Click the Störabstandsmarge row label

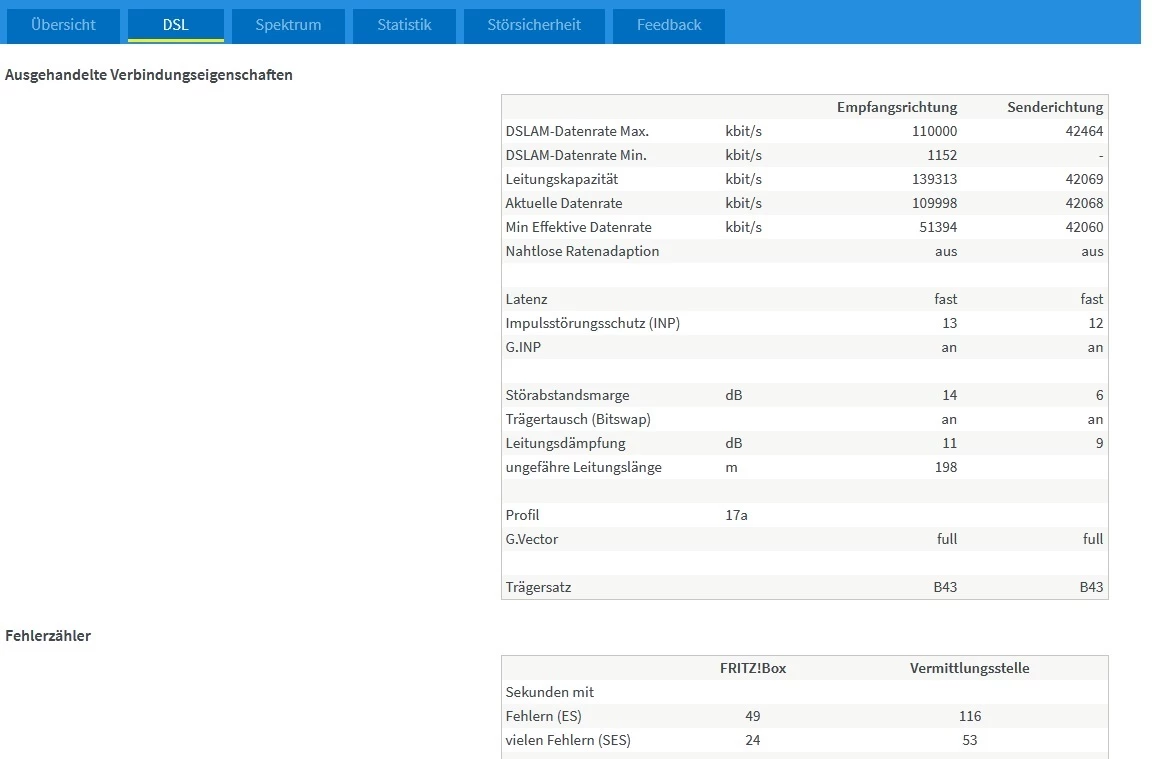click(x=567, y=395)
